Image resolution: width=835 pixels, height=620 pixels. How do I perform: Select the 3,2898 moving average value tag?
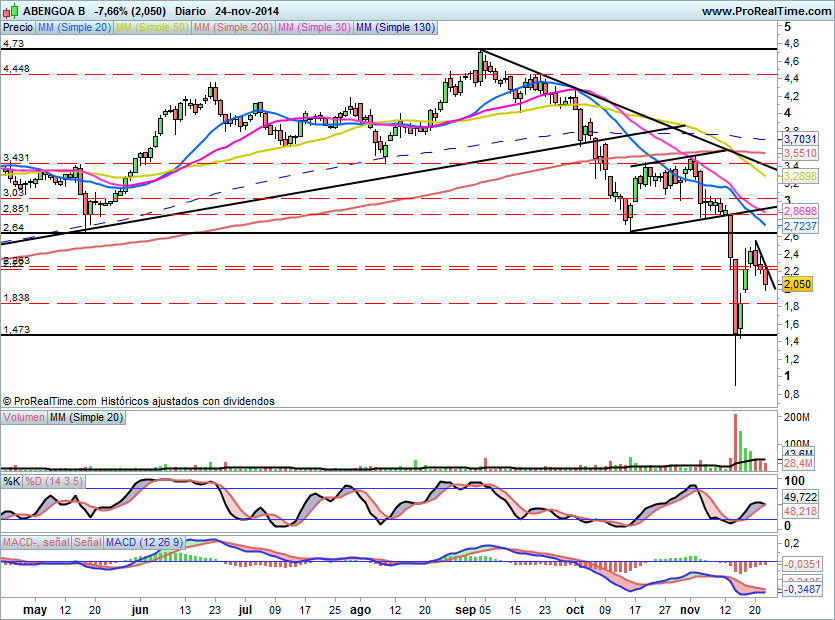800,176
